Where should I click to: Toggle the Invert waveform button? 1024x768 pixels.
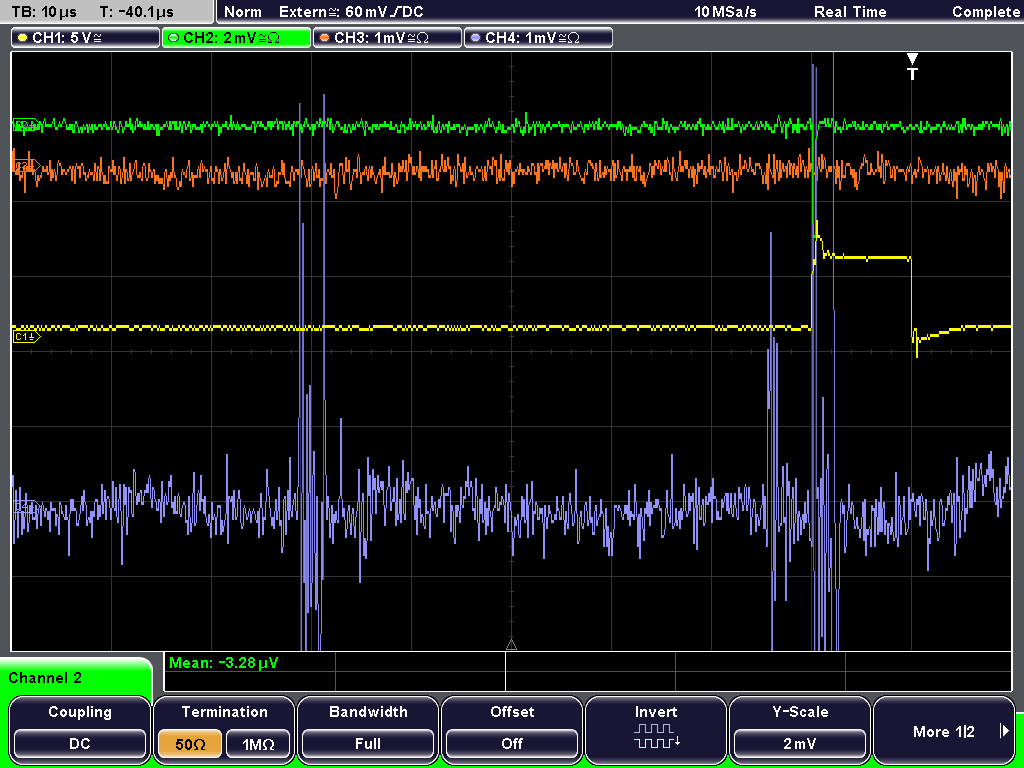click(656, 730)
